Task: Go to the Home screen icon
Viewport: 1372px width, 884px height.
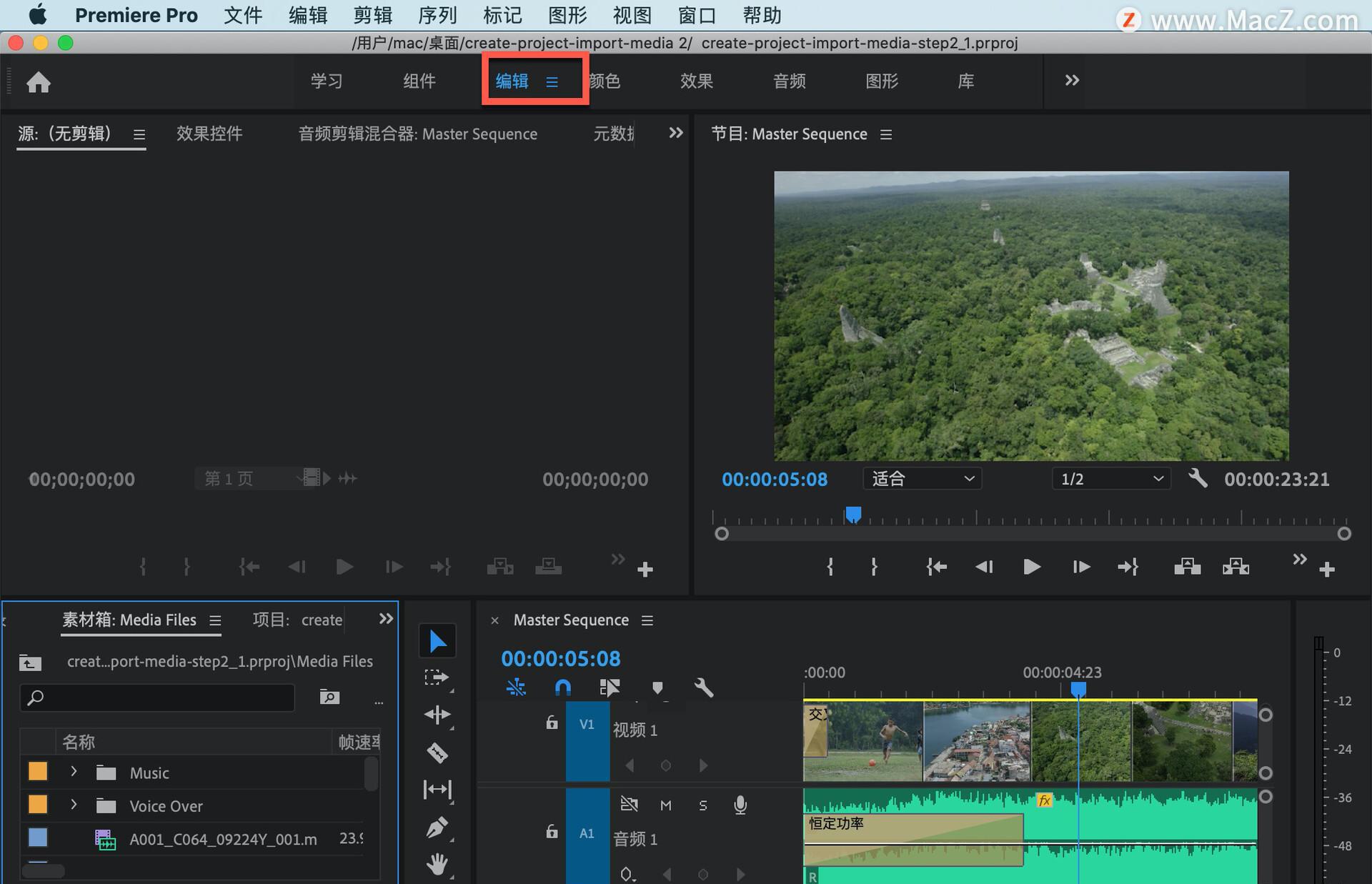Action: [39, 82]
